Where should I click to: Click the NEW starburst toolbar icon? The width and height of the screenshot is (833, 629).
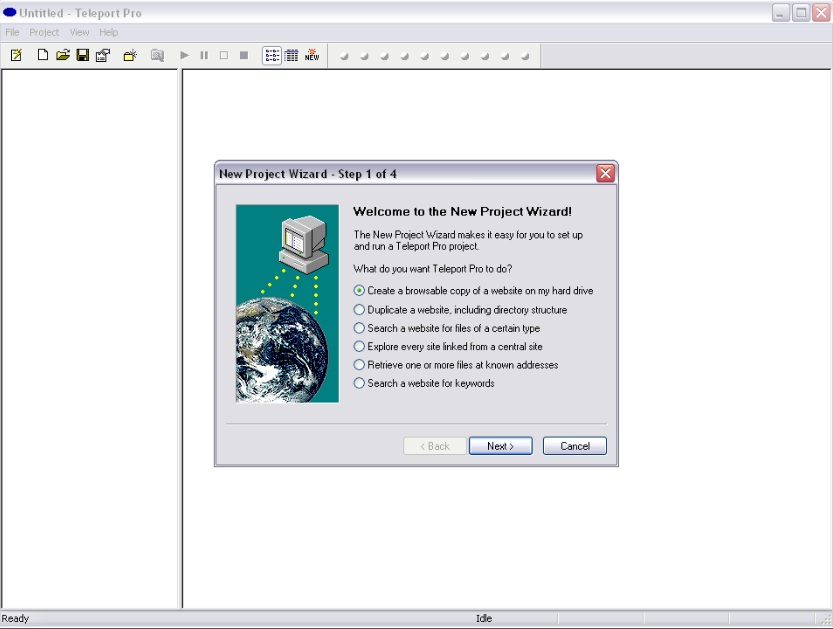pyautogui.click(x=312, y=55)
